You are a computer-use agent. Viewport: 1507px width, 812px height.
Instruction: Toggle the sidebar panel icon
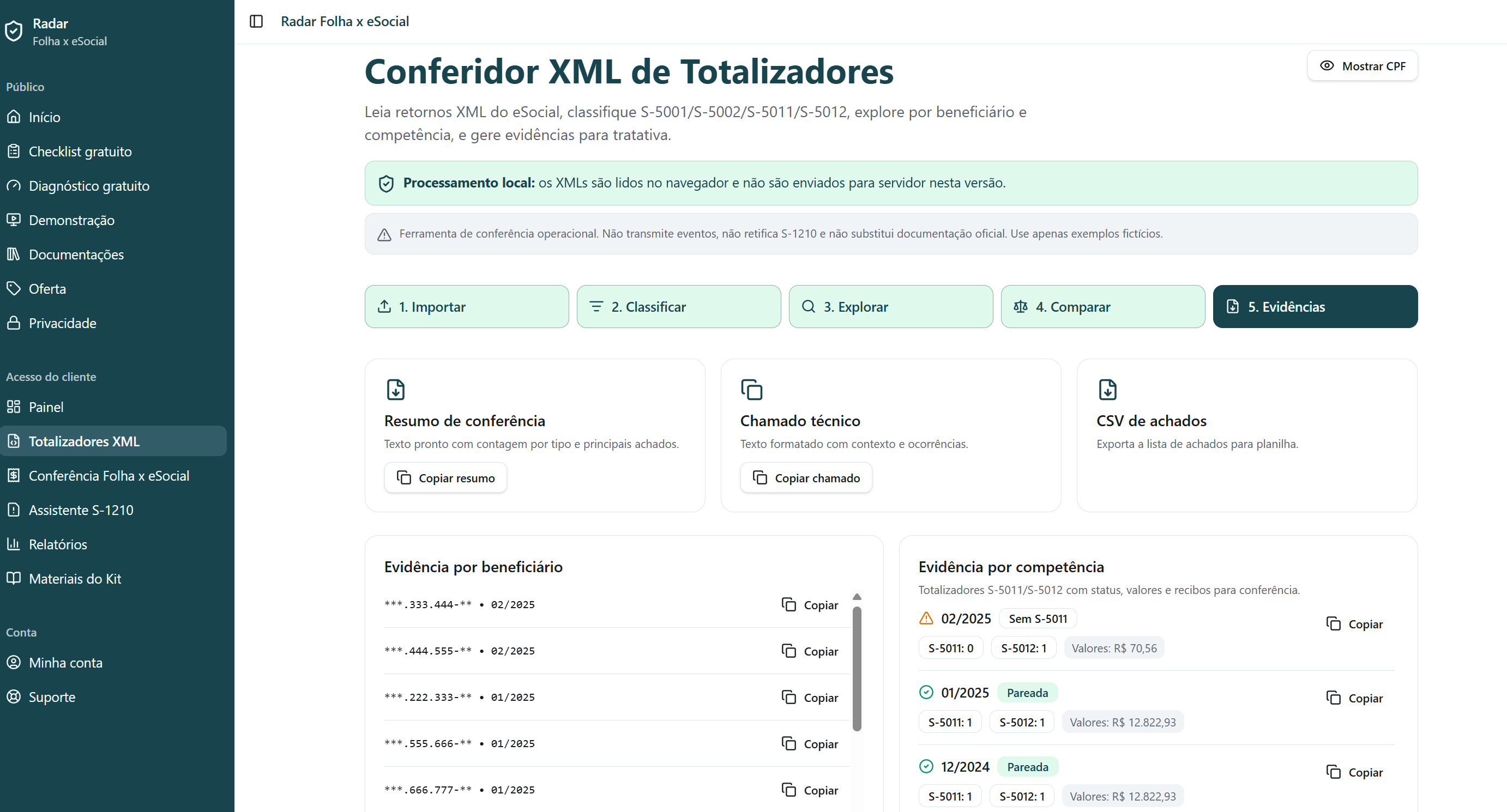[x=256, y=22]
